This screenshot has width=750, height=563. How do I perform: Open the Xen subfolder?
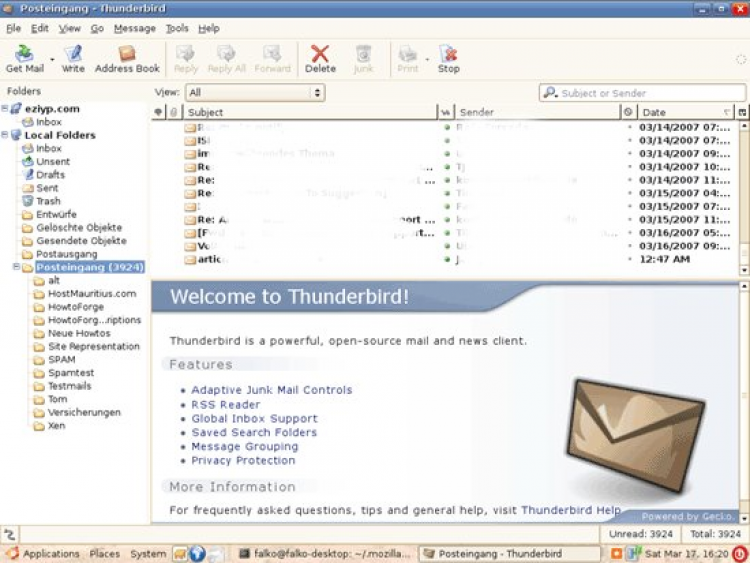point(49,425)
